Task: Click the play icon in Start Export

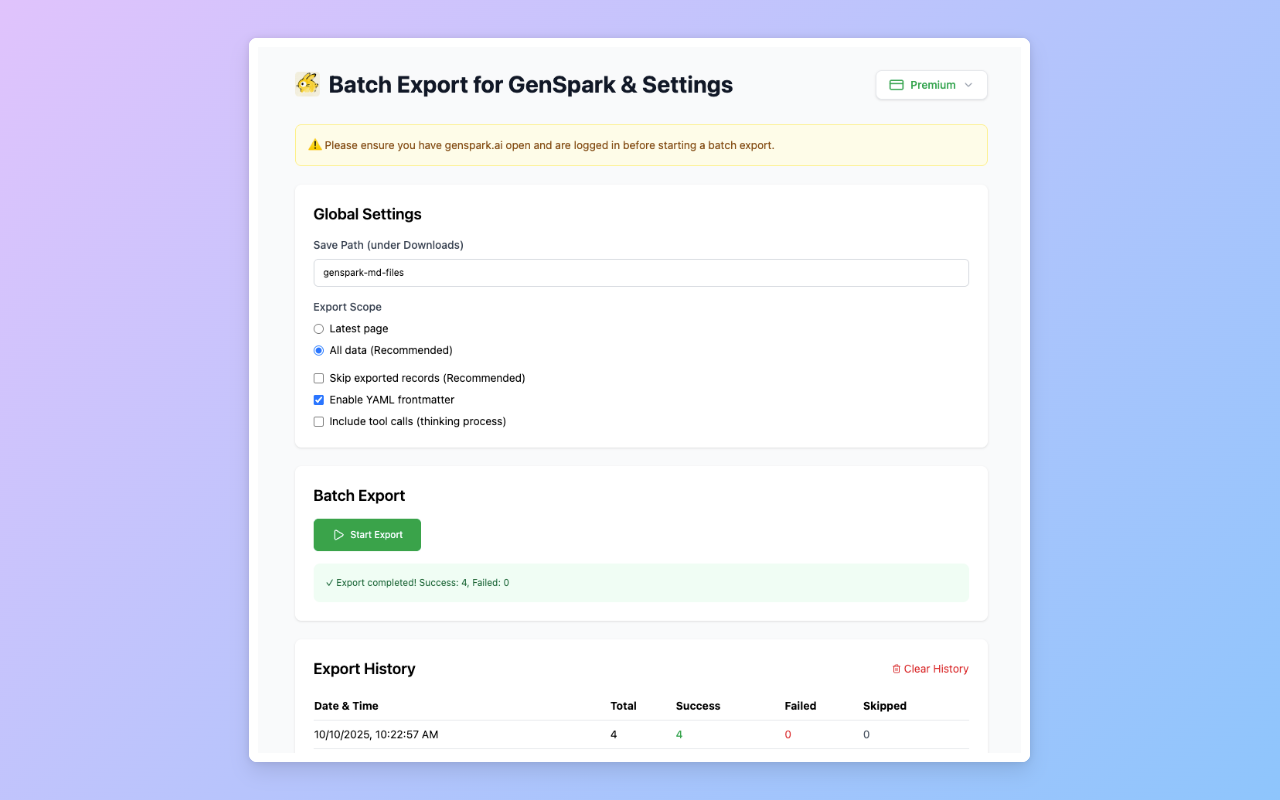Action: [x=338, y=535]
